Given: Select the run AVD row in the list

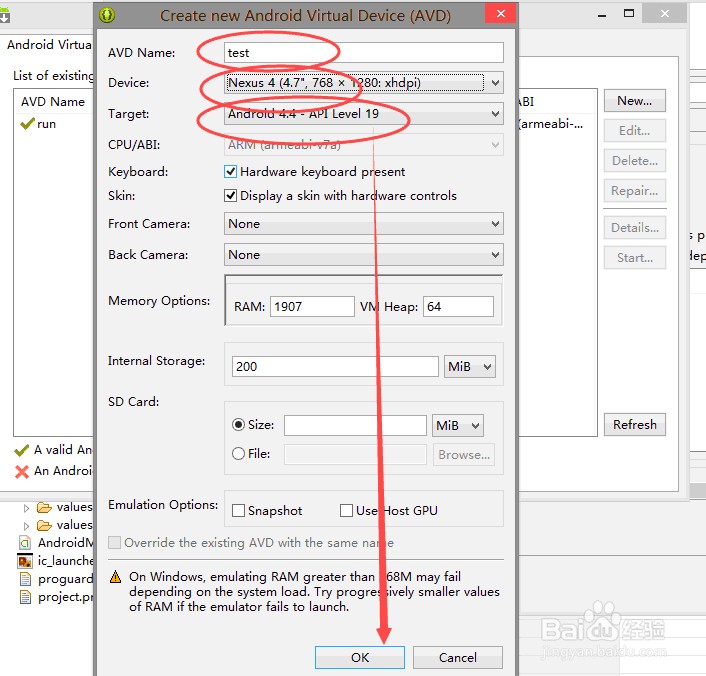Looking at the screenshot, I should (x=53, y=124).
